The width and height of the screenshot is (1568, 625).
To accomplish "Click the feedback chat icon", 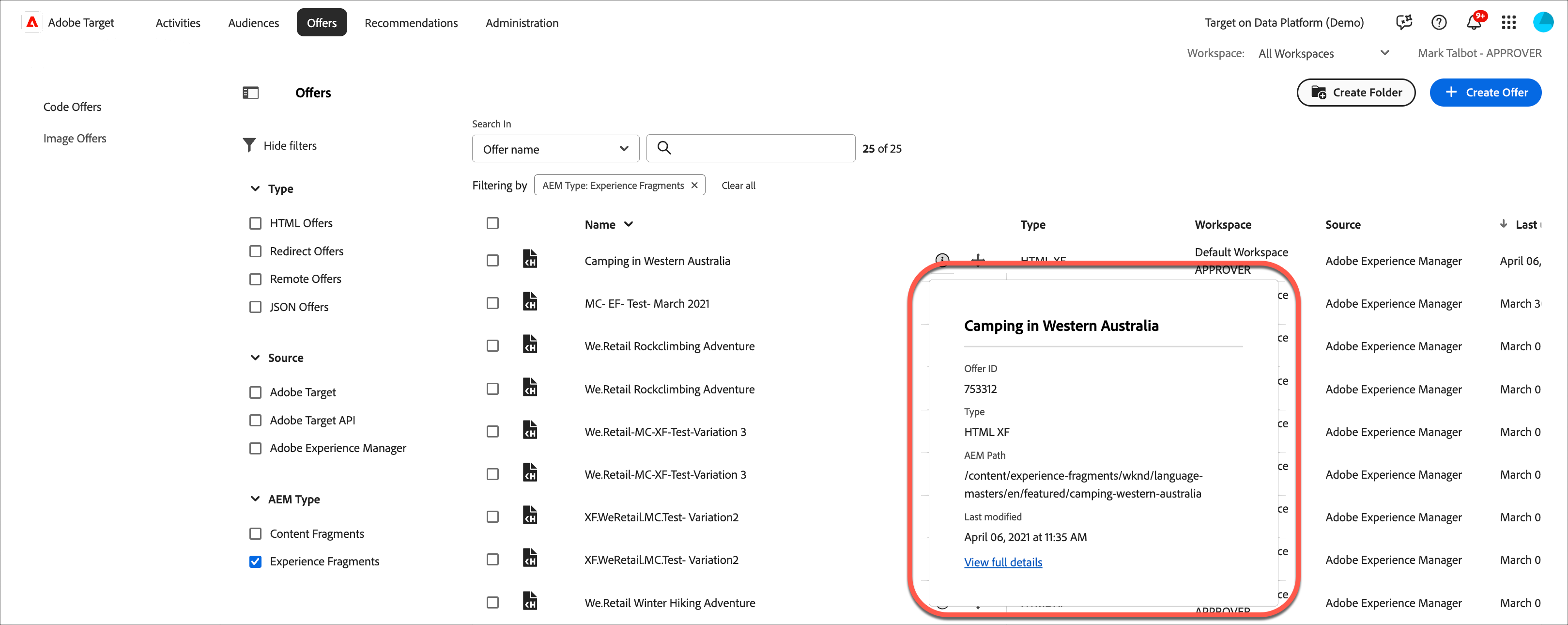I will tap(1404, 23).
